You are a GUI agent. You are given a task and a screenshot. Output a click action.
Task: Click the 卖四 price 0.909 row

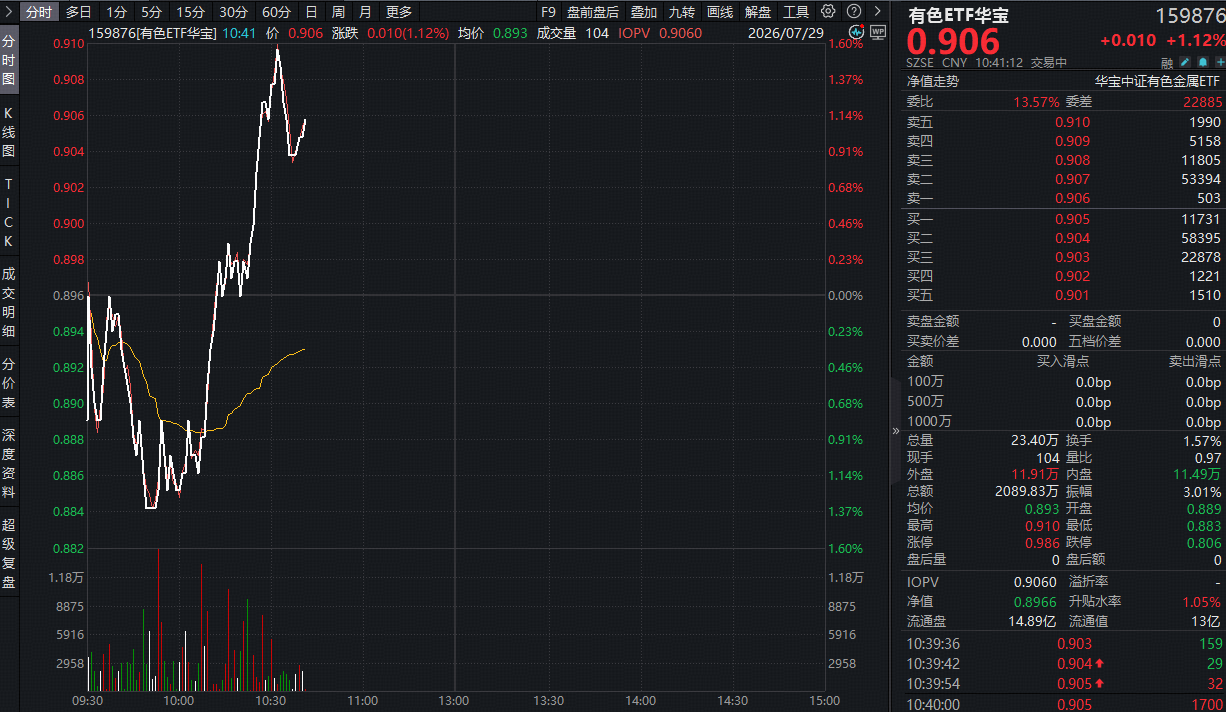pyautogui.click(x=1063, y=141)
